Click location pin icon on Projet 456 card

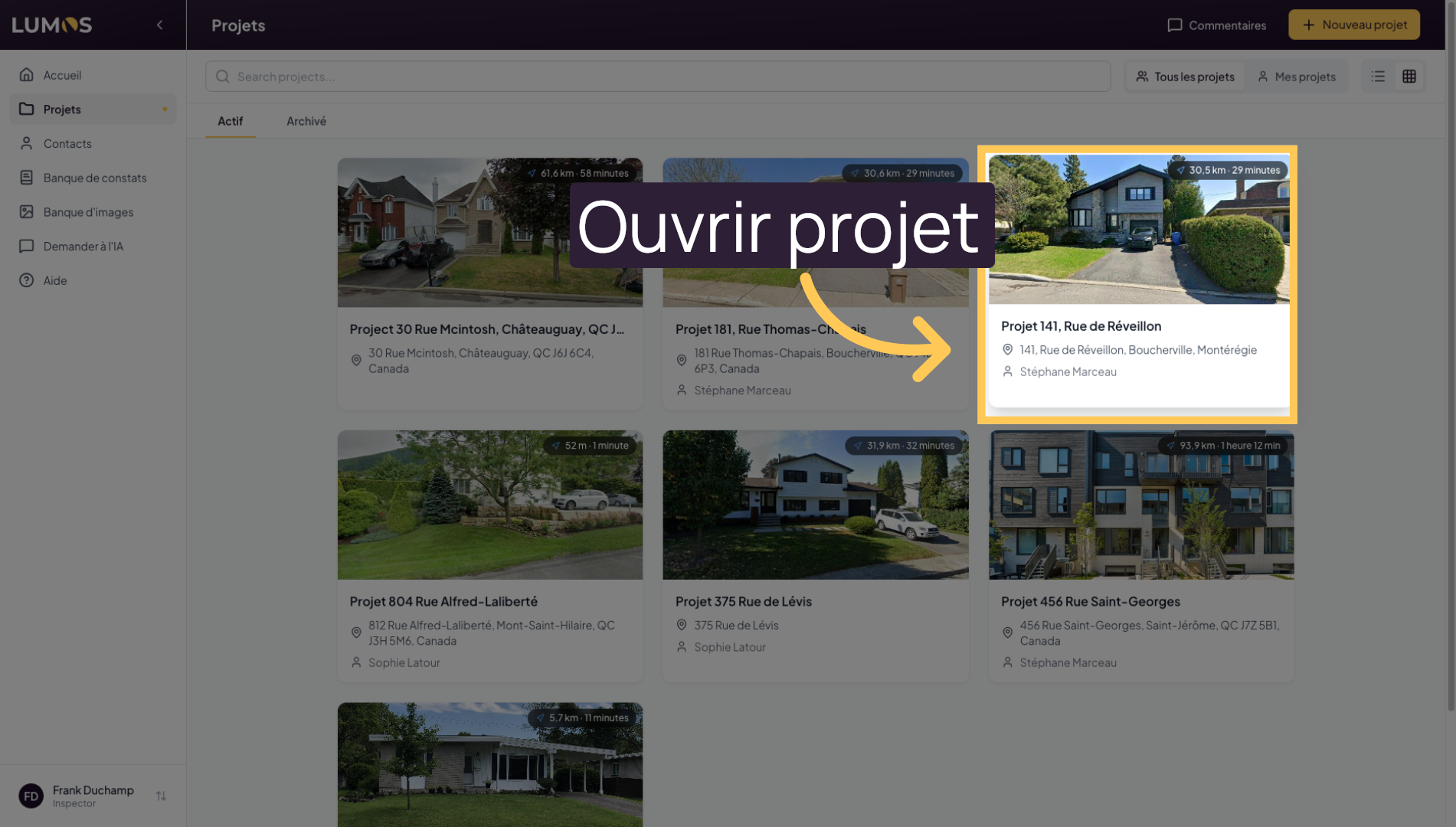(x=1007, y=633)
